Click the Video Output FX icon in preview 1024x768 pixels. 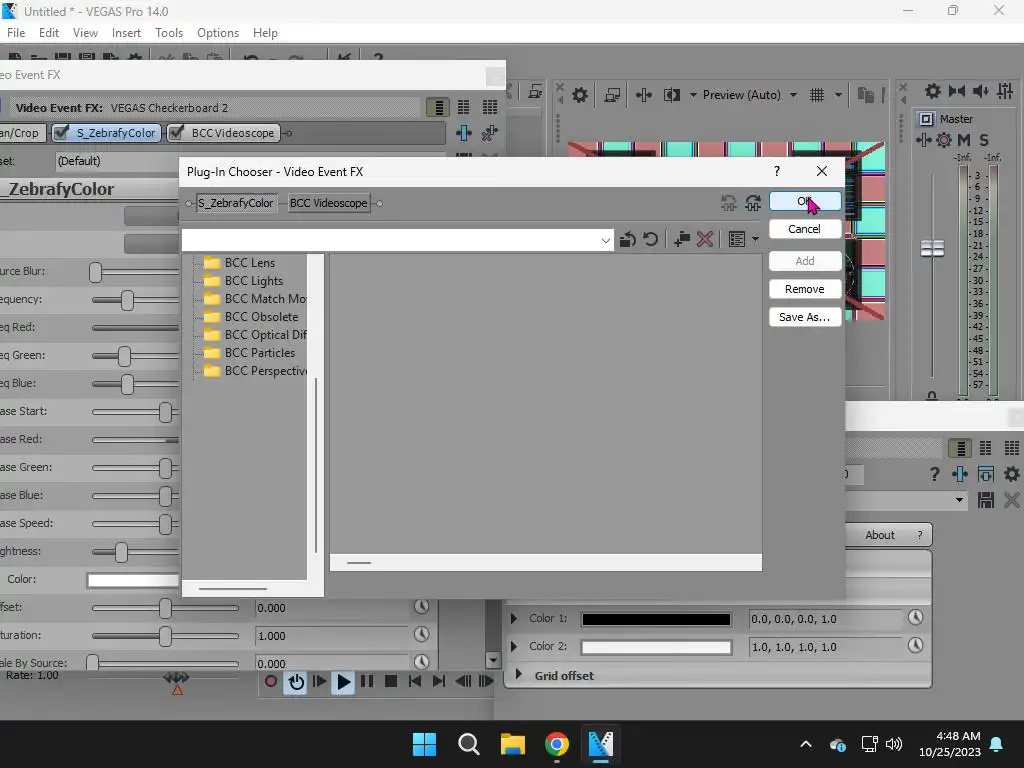(x=644, y=95)
